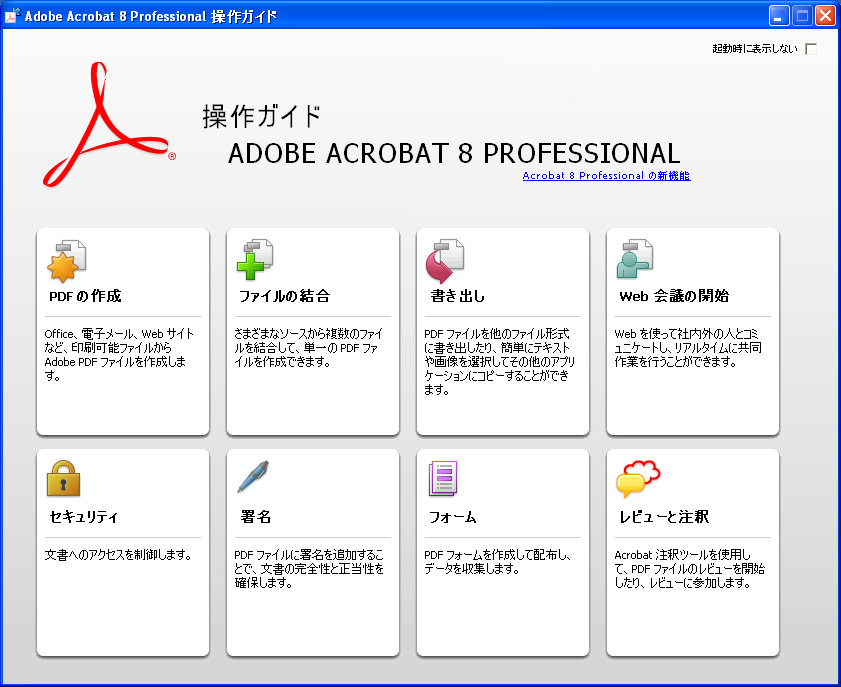Screen dimensions: 841x687
Task: Click the レビューと注釈 speech bubble icon
Action: click(x=638, y=478)
